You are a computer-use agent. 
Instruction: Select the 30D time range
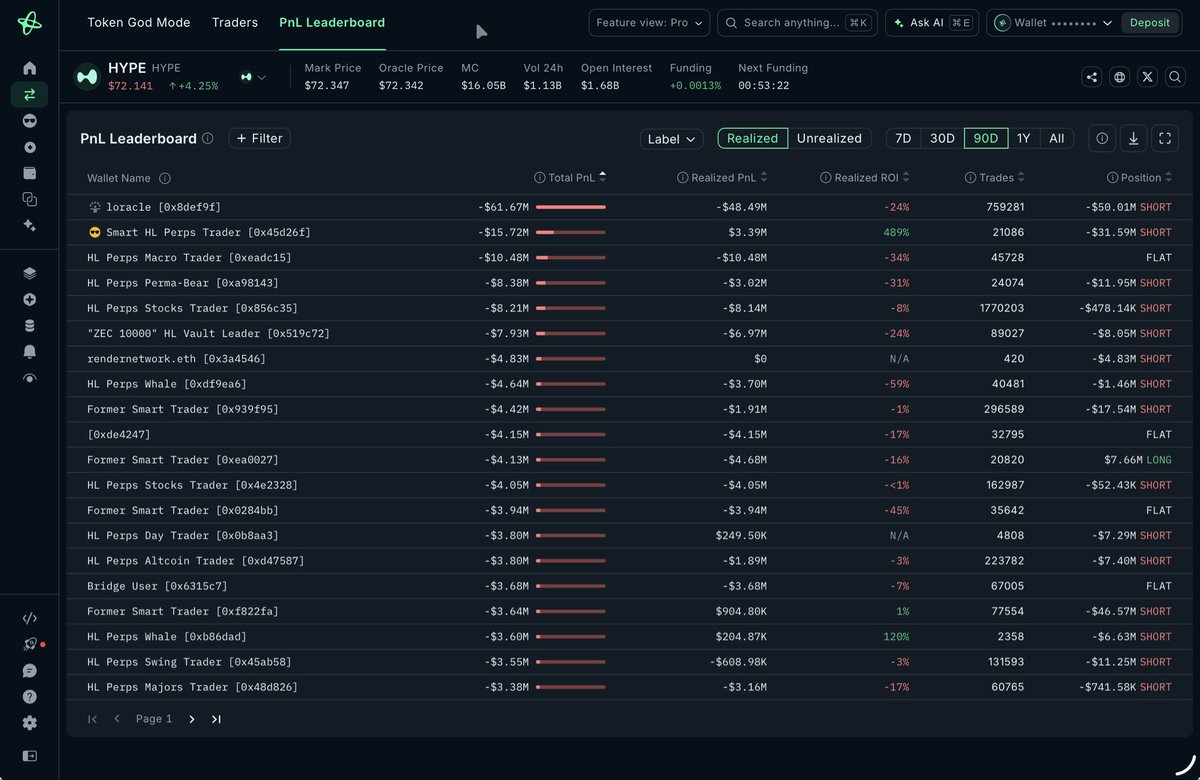point(942,139)
